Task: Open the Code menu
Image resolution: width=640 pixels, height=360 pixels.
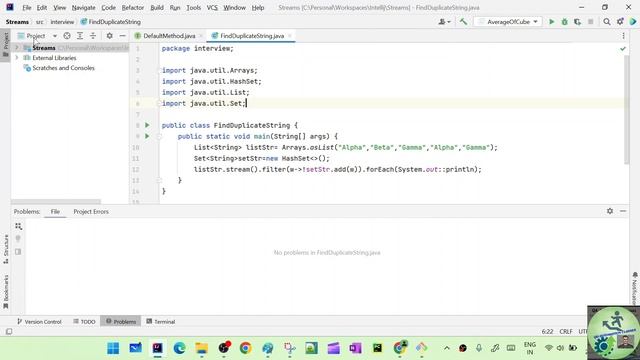Action: (x=108, y=8)
